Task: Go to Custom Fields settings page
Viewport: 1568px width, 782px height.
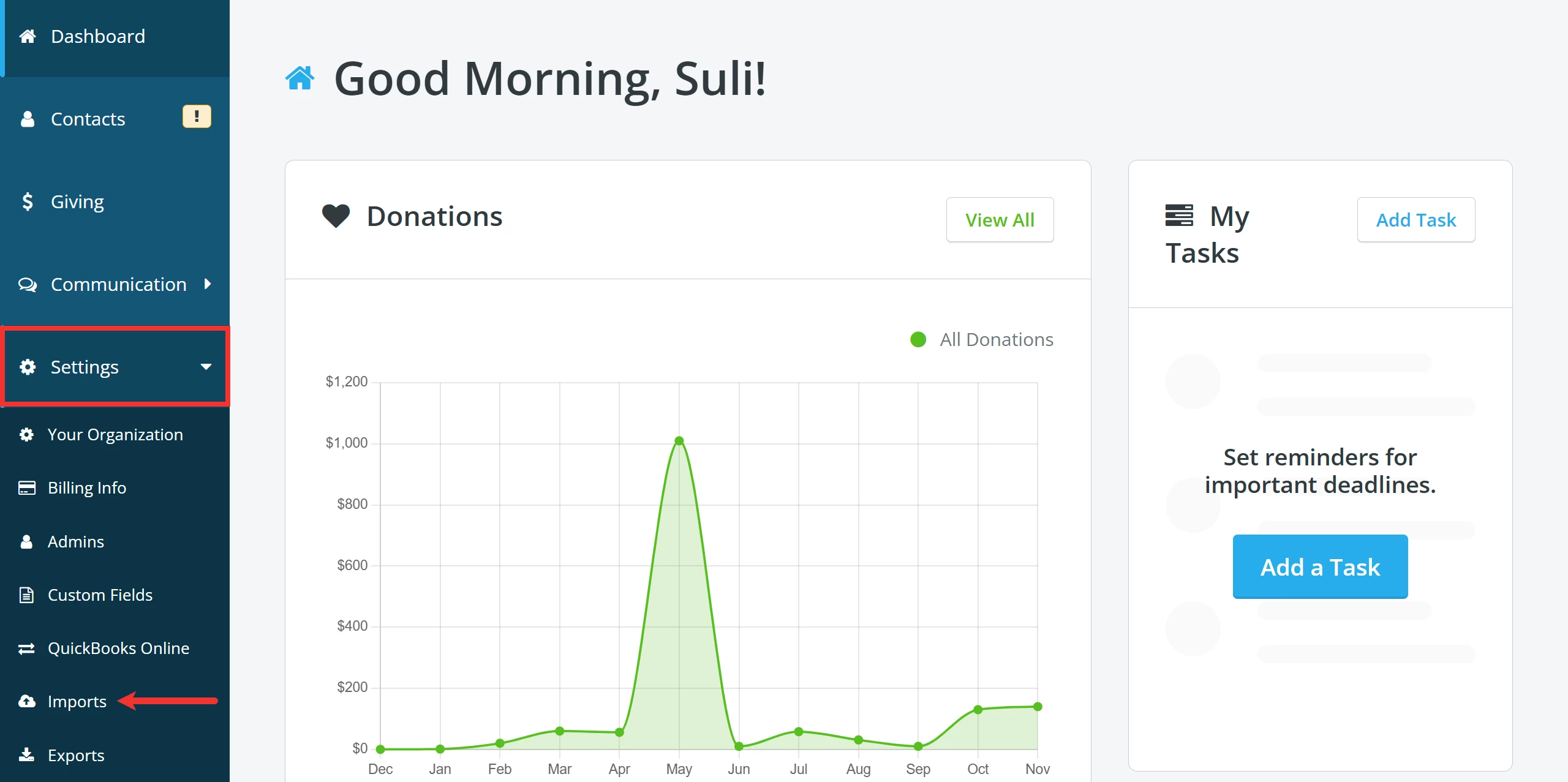Action: coord(100,595)
